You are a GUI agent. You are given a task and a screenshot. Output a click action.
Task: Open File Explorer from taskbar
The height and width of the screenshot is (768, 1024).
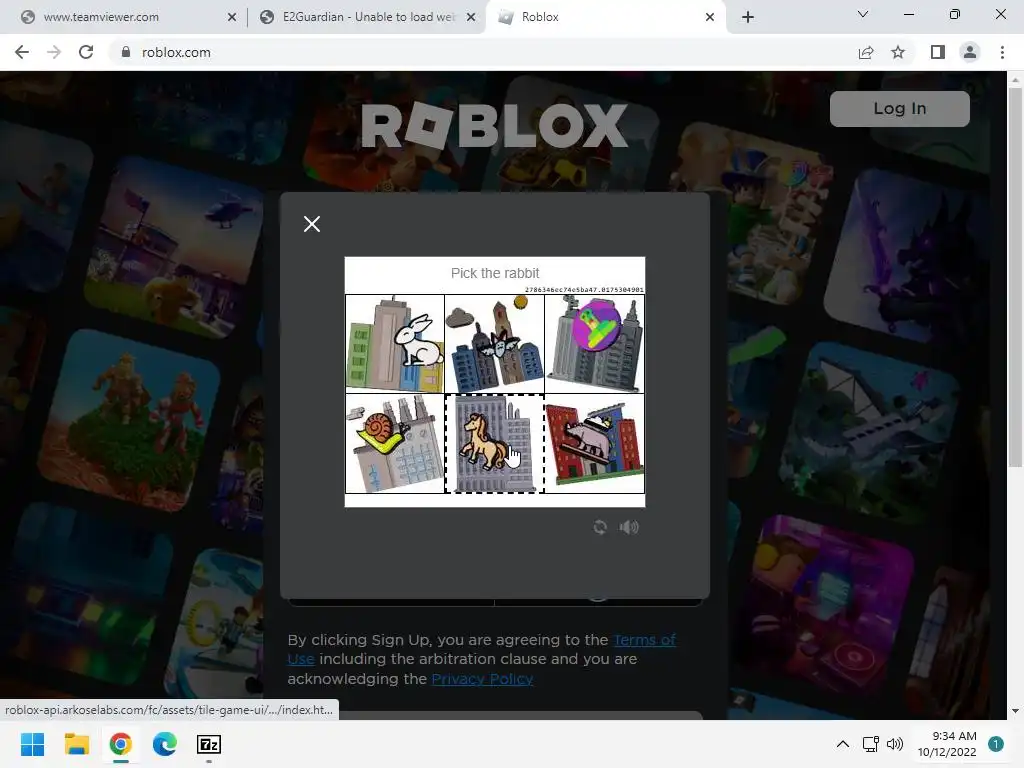[x=76, y=744]
